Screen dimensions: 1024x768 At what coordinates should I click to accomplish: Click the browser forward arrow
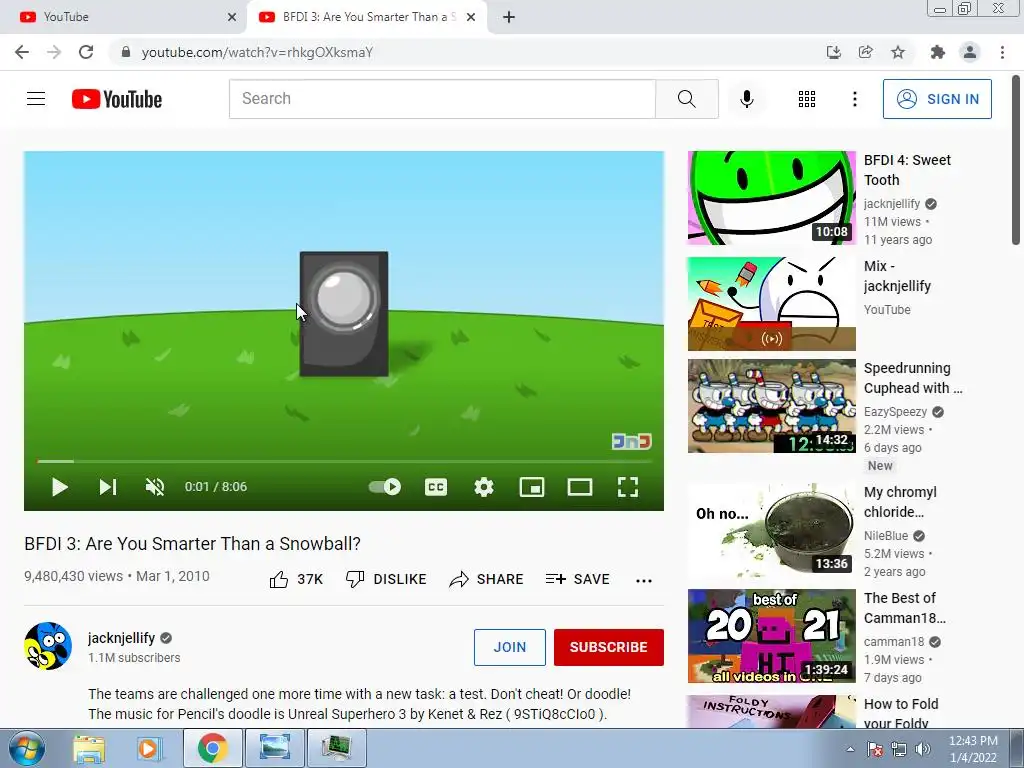point(54,52)
